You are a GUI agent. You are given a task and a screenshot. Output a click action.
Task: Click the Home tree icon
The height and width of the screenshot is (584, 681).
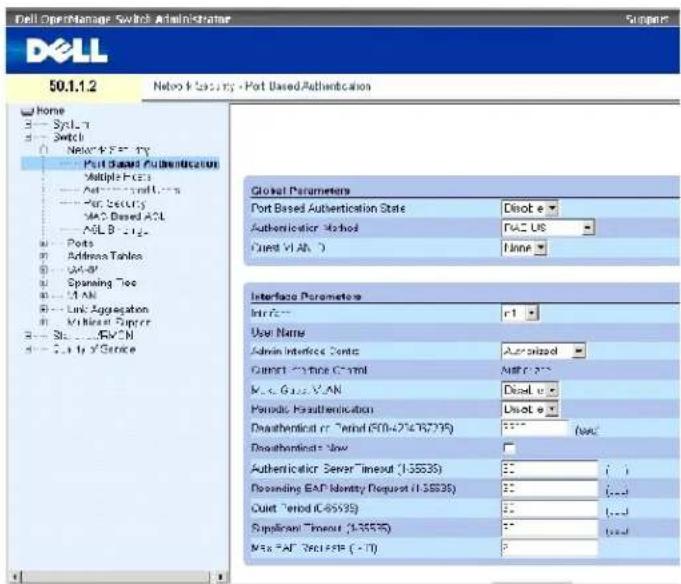click(27, 112)
